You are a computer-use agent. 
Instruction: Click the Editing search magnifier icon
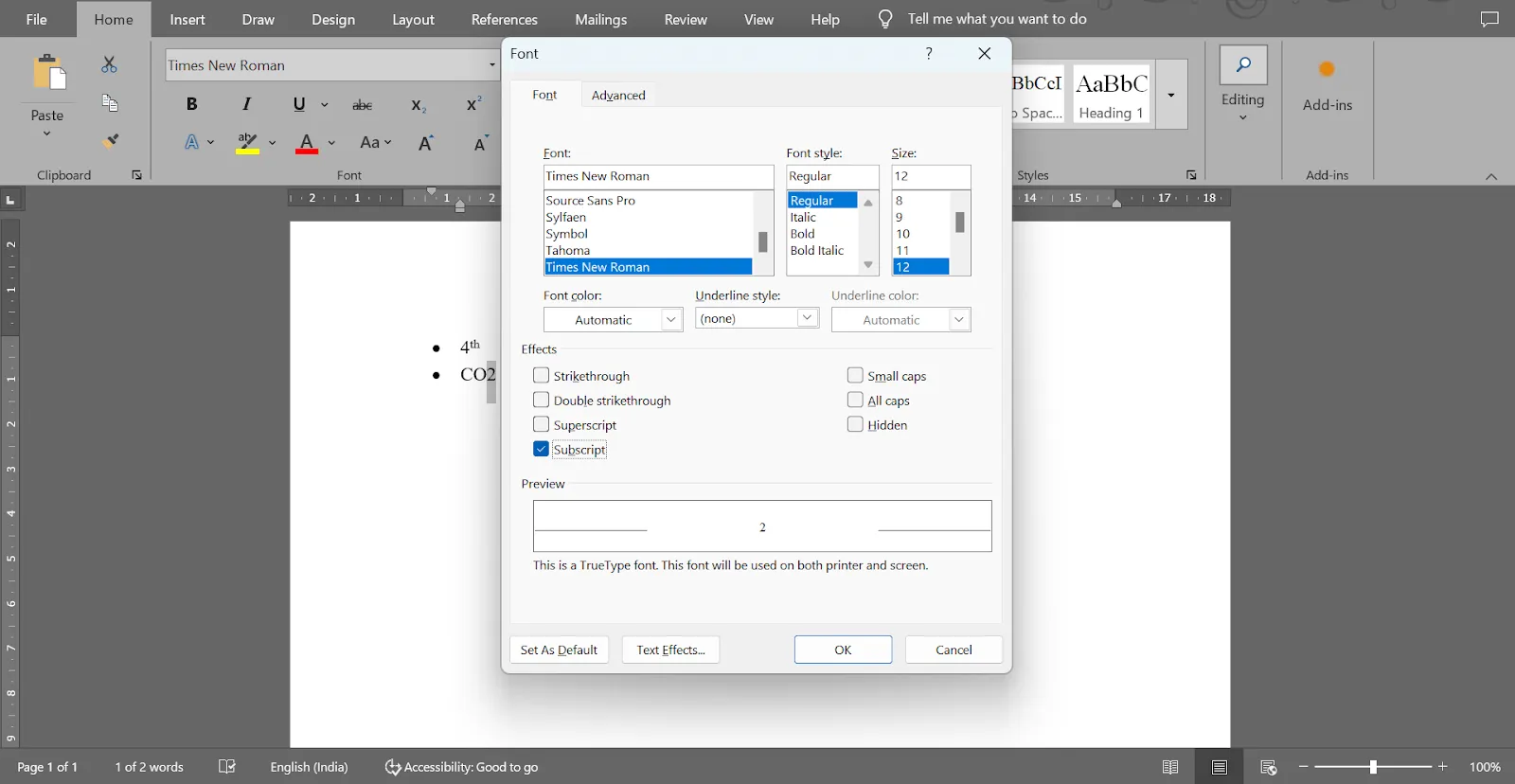pos(1243,64)
